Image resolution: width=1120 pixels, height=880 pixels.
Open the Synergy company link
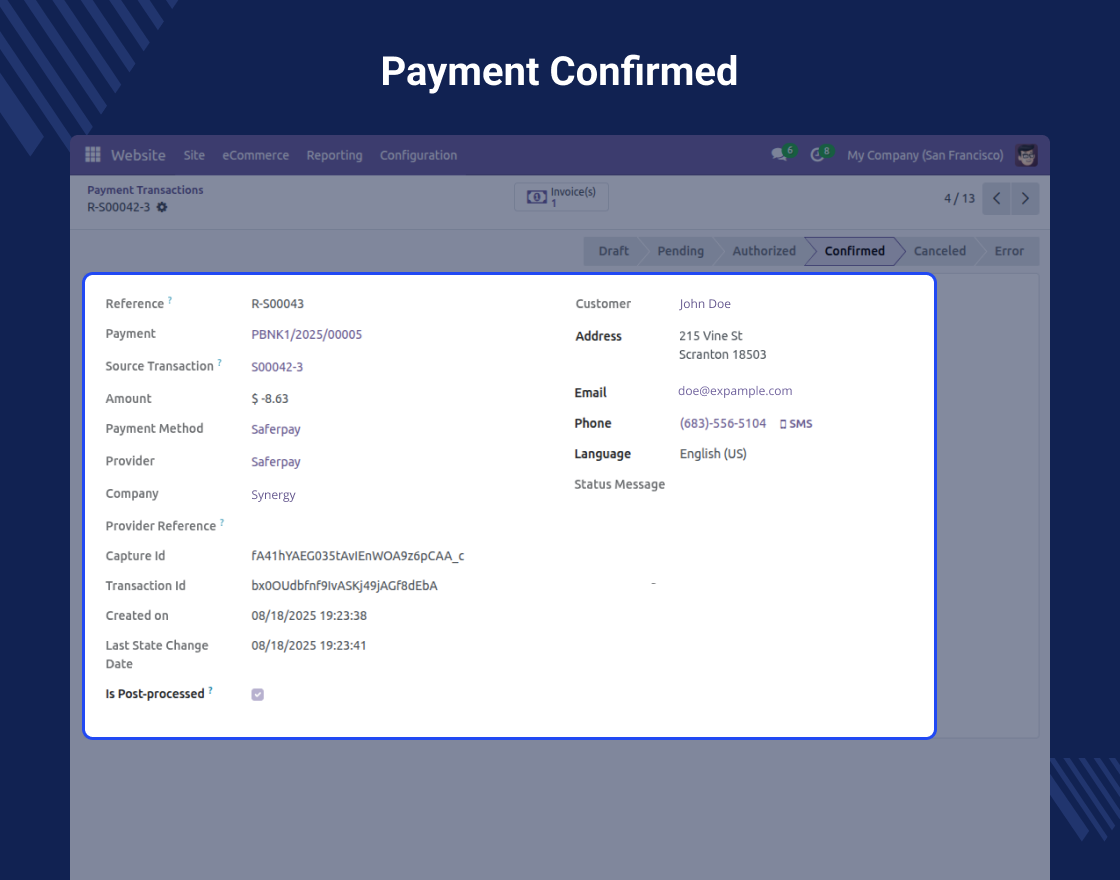pos(273,494)
